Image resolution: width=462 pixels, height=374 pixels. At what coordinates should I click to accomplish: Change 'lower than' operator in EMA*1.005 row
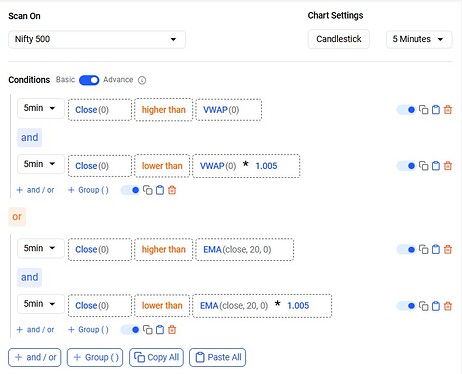point(162,306)
